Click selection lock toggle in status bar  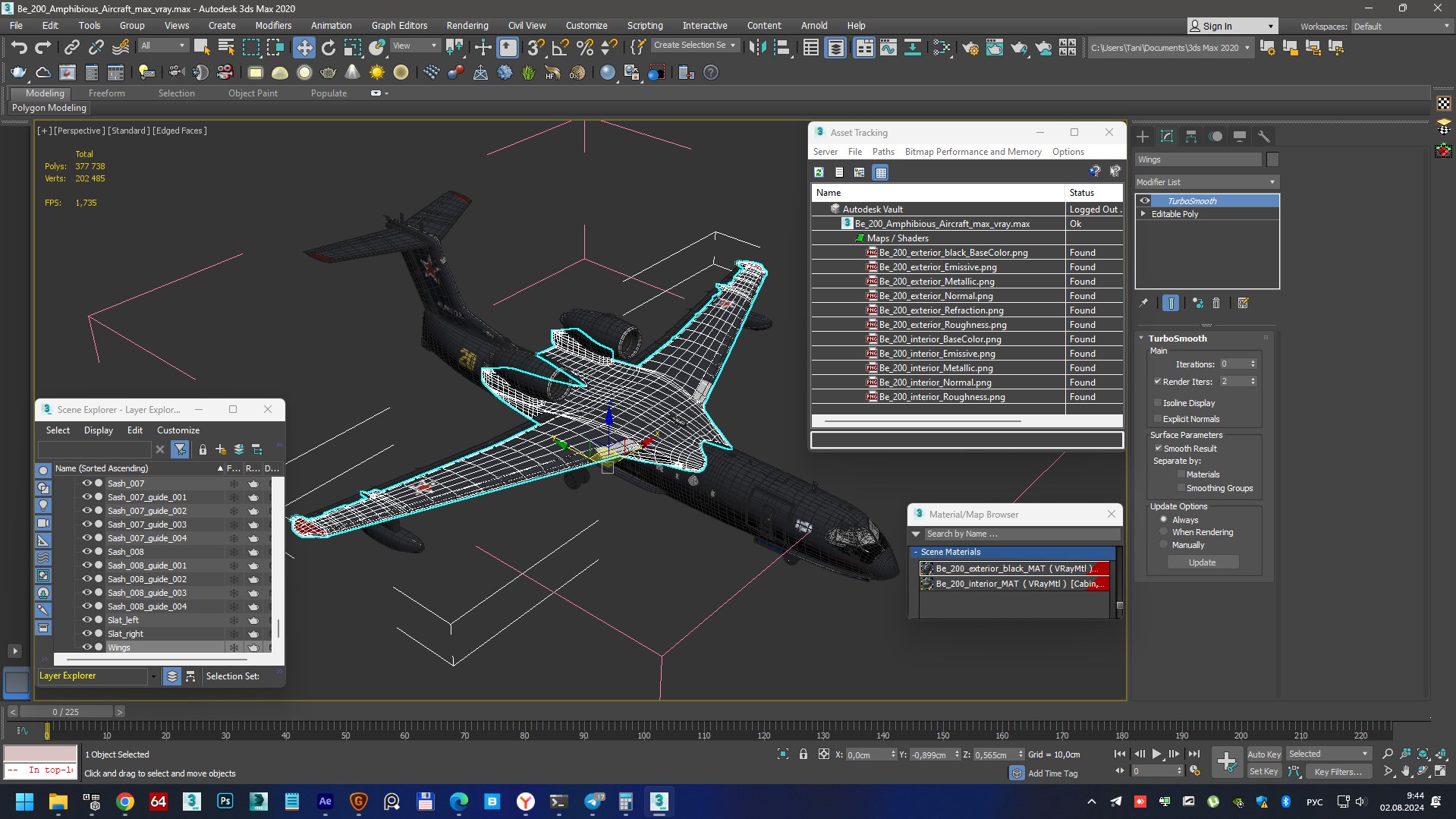[803, 754]
